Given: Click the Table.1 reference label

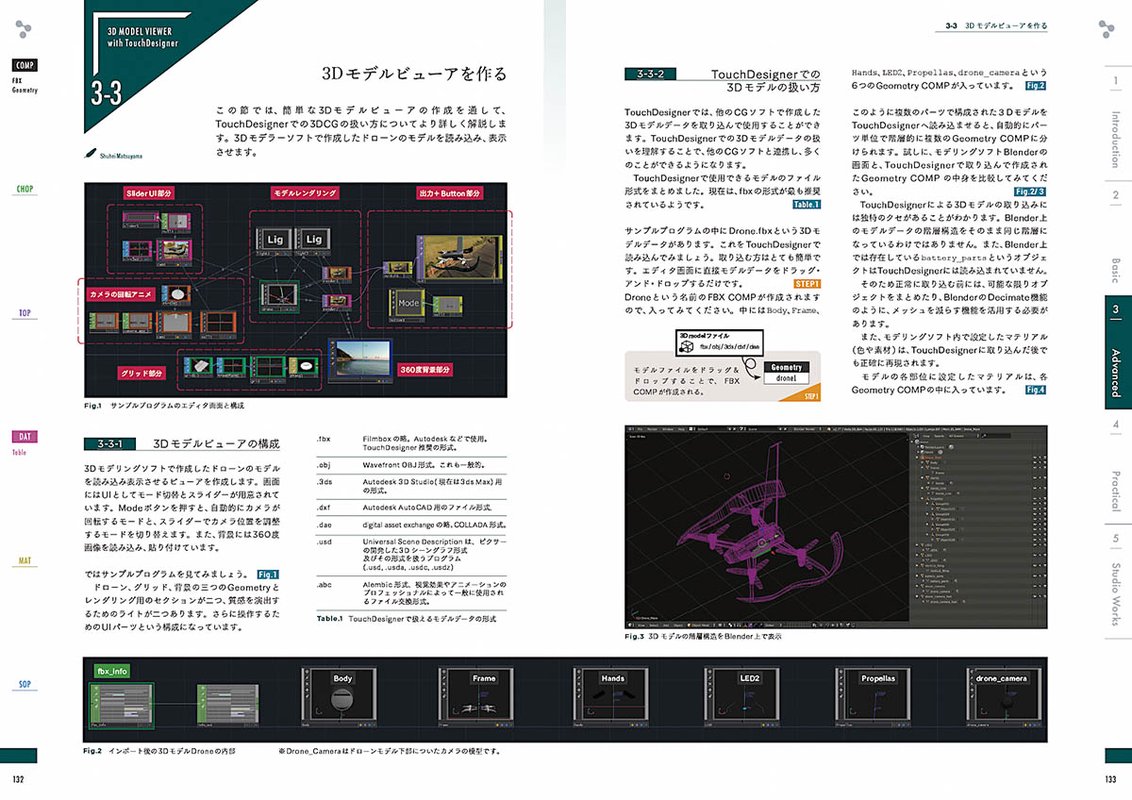Looking at the screenshot, I should click(x=805, y=205).
